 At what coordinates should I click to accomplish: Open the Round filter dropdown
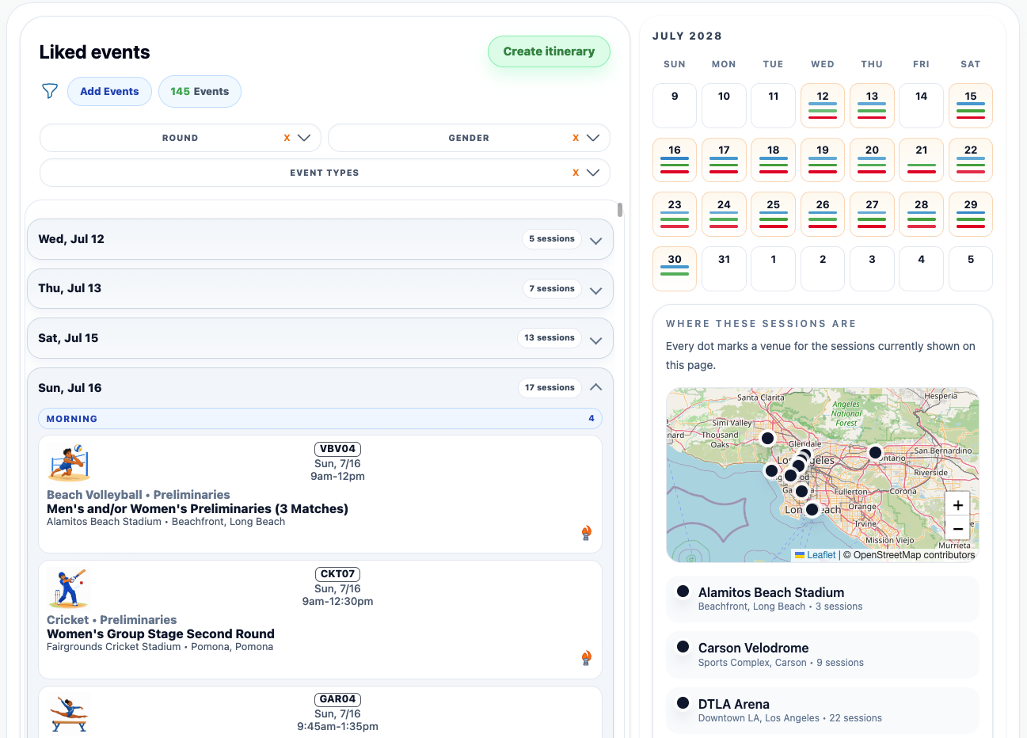304,138
